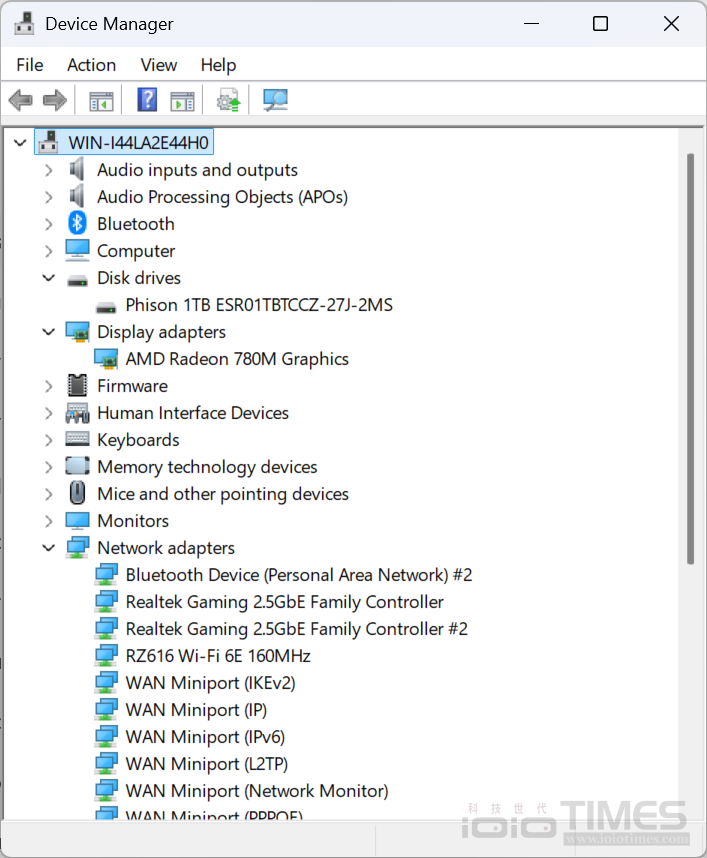Click the Bluetooth category icon
707x858 pixels.
click(77, 224)
